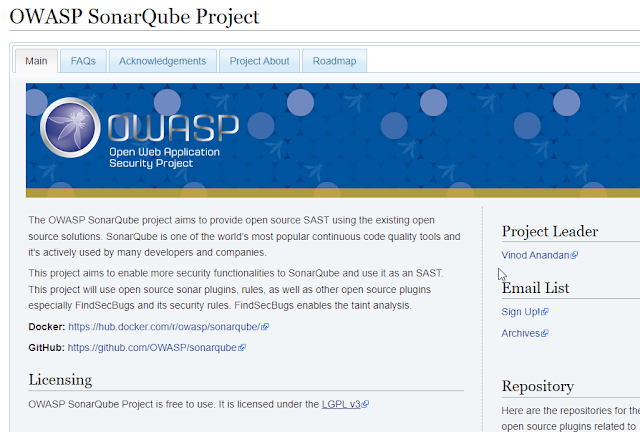Click the Project Leader heading
The width and height of the screenshot is (640, 432).
(x=550, y=232)
